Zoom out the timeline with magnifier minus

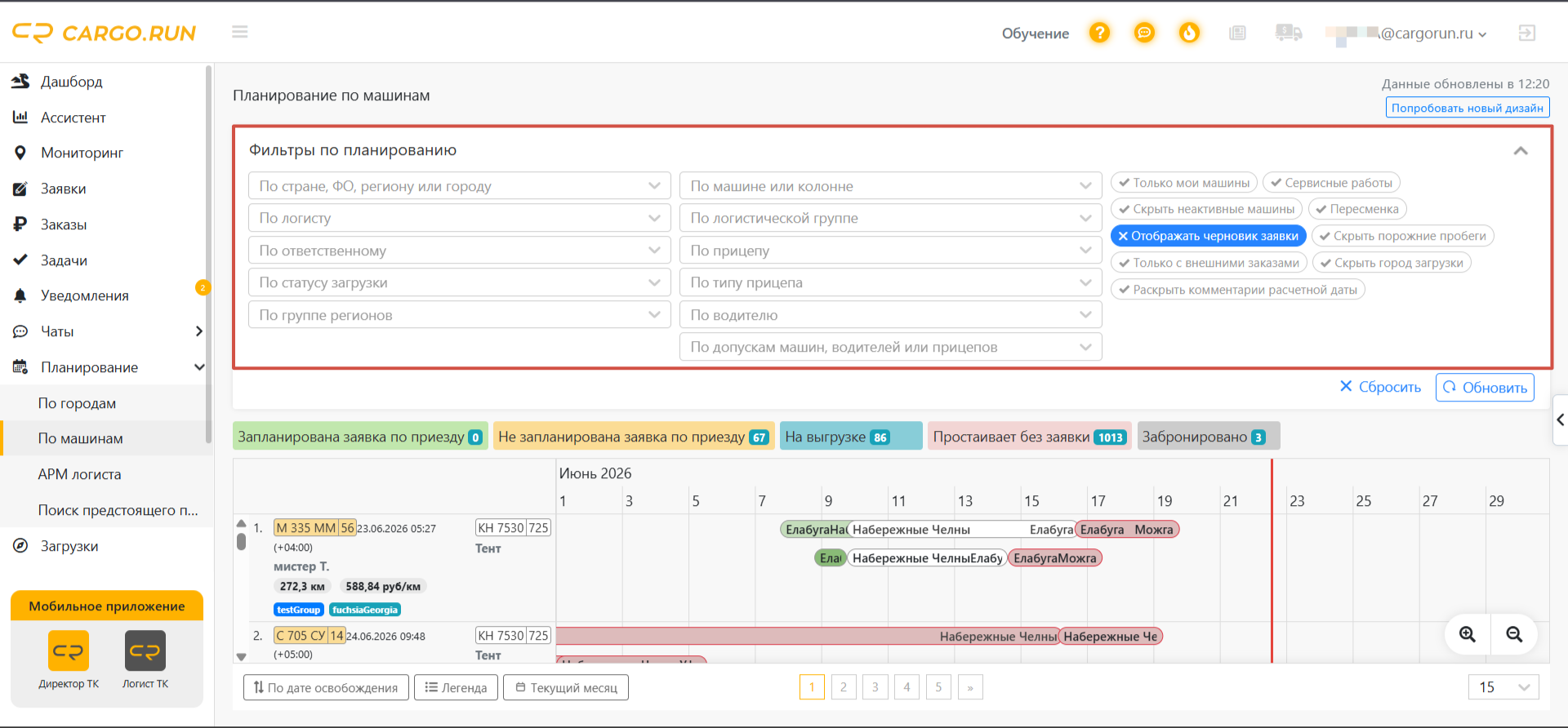1514,634
